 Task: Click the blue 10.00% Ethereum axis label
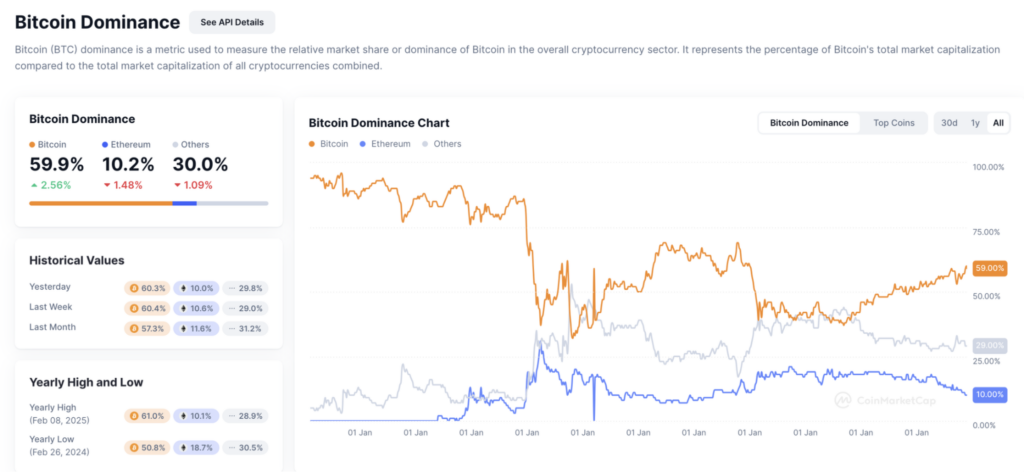[x=988, y=395]
